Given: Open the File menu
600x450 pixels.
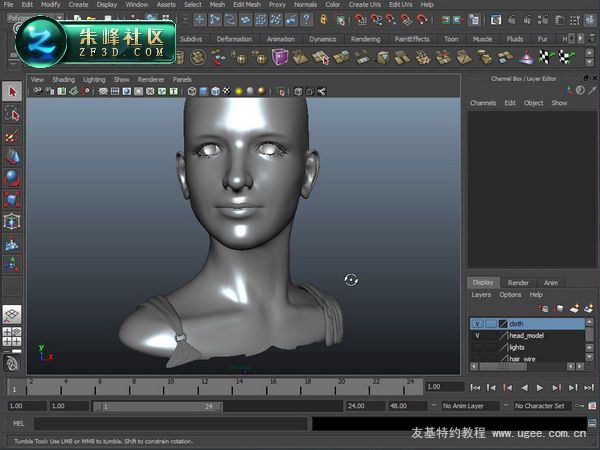Looking at the screenshot, I should (x=8, y=5).
